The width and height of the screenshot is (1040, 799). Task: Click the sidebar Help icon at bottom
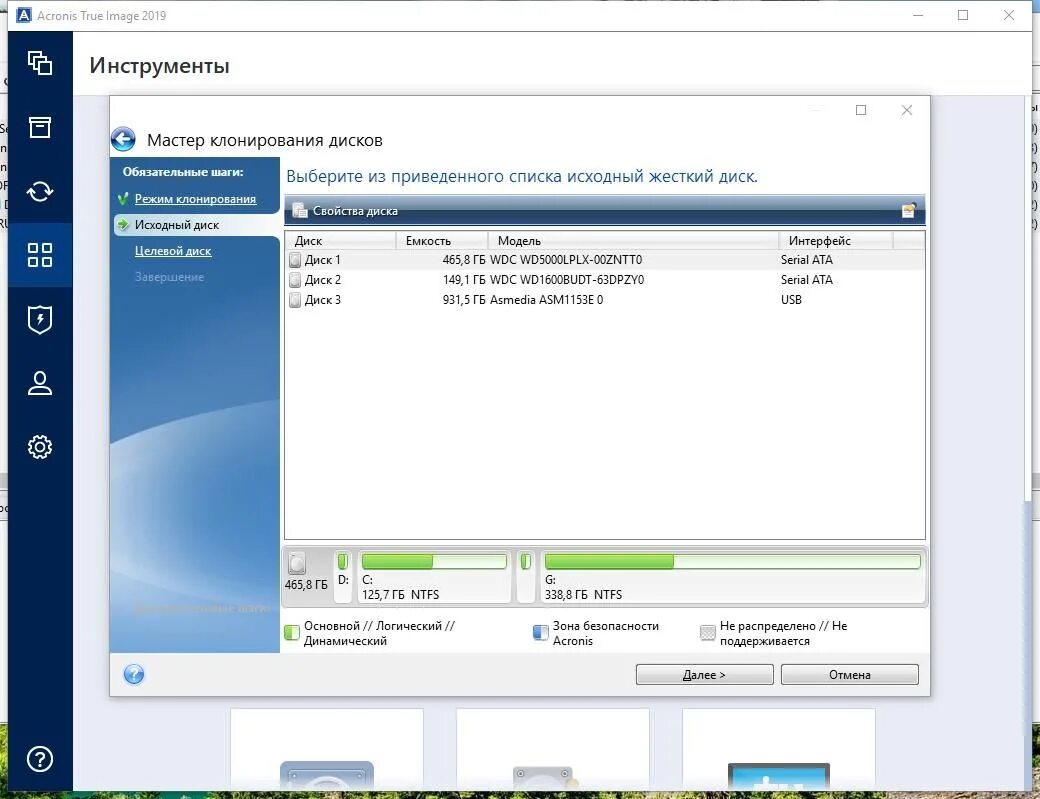click(40, 760)
